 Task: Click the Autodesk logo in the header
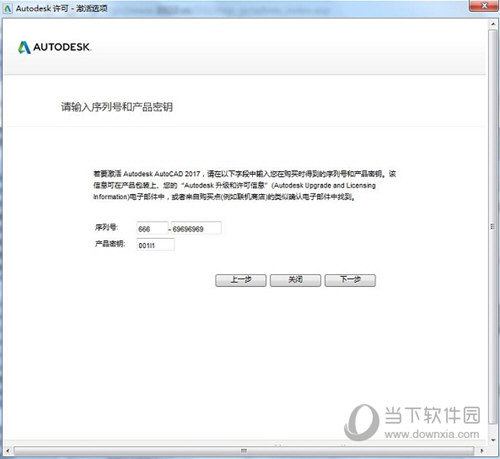pyautogui.click(x=54, y=47)
